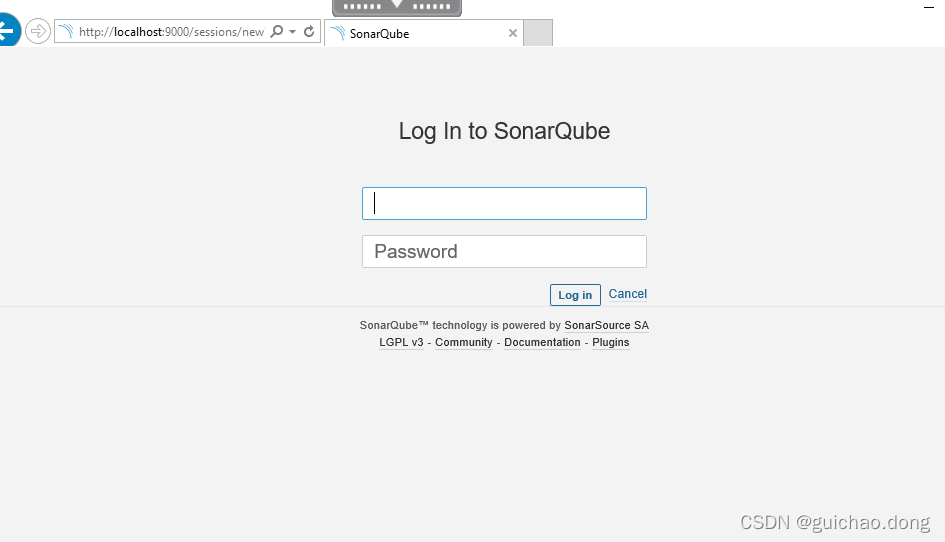This screenshot has height=542, width=945.
Task: Click the remote session connection bar at the top
Action: 397,7
